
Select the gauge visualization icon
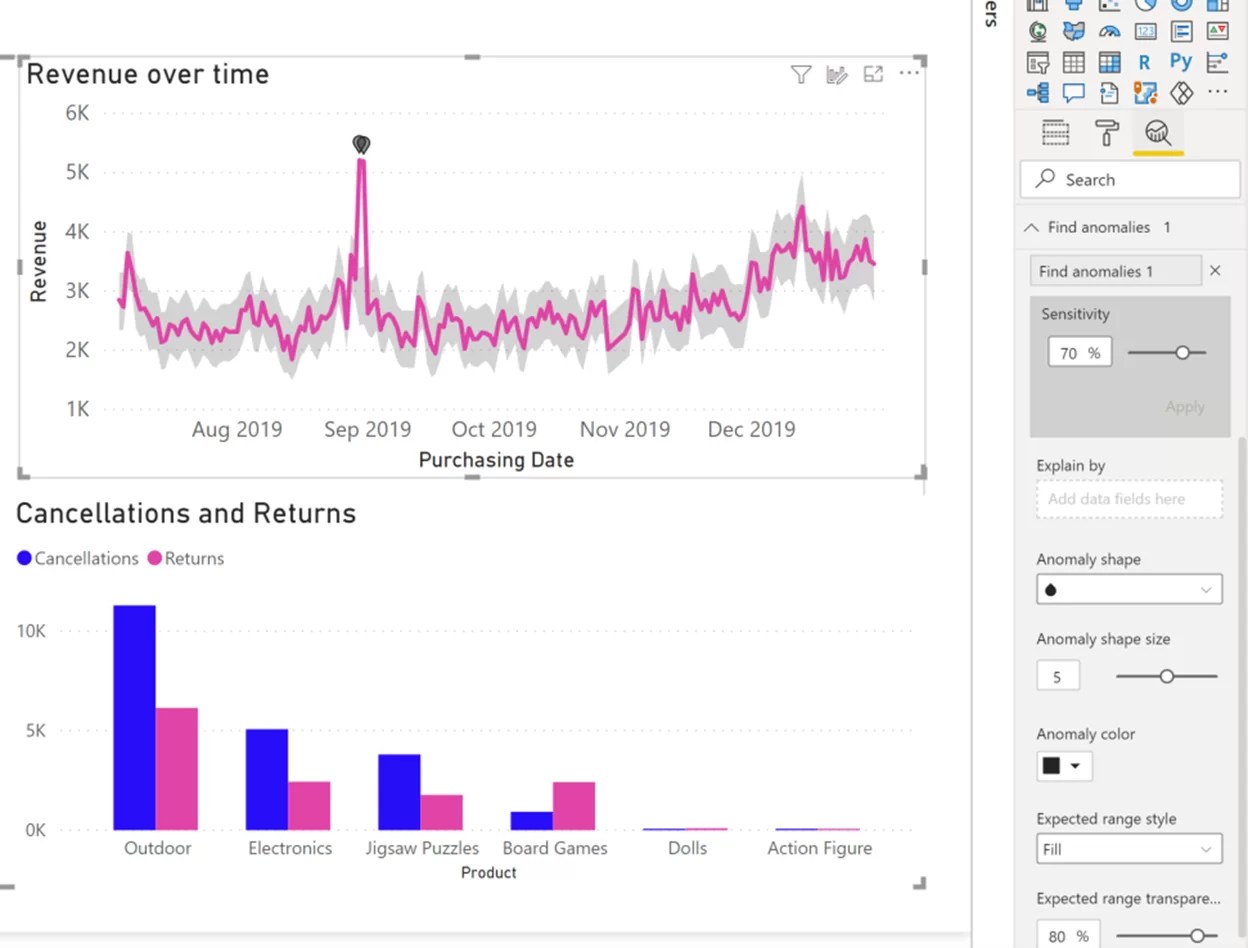1110,31
